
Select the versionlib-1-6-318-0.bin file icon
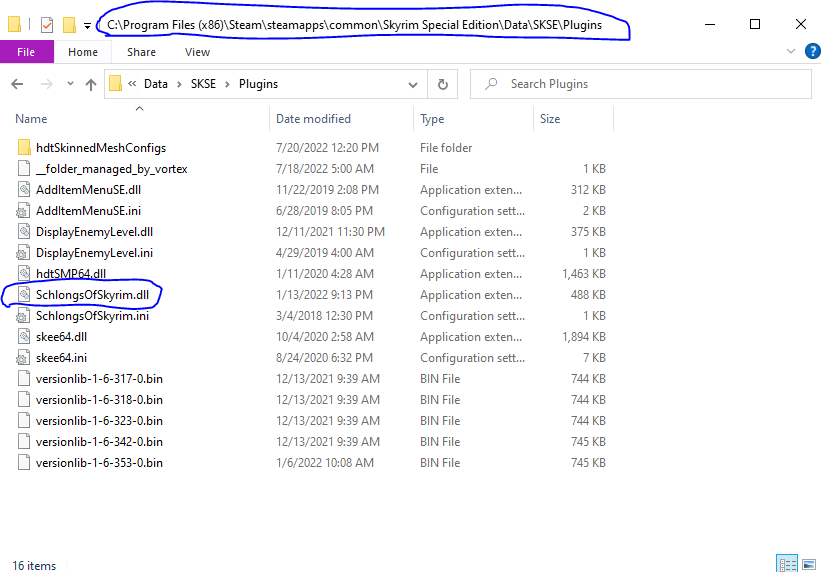[x=24, y=400]
